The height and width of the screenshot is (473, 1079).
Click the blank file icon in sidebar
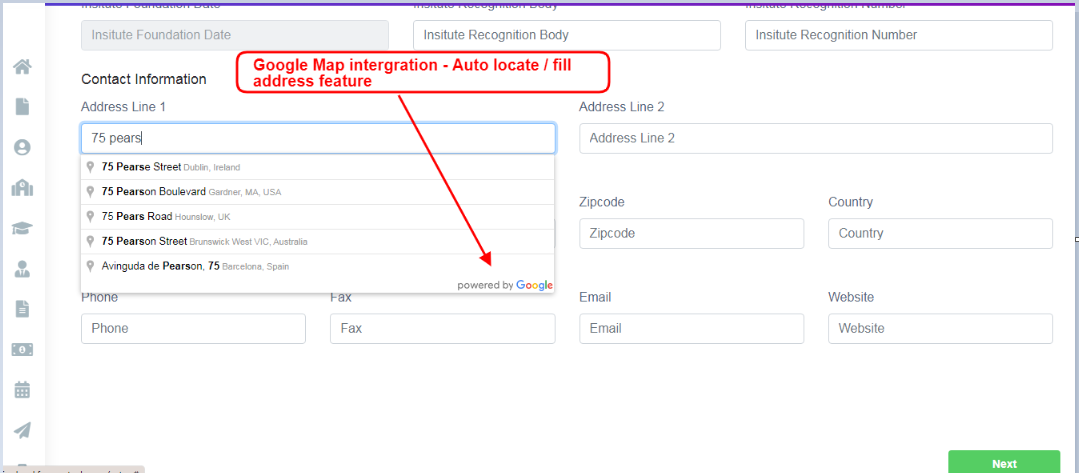[x=23, y=106]
